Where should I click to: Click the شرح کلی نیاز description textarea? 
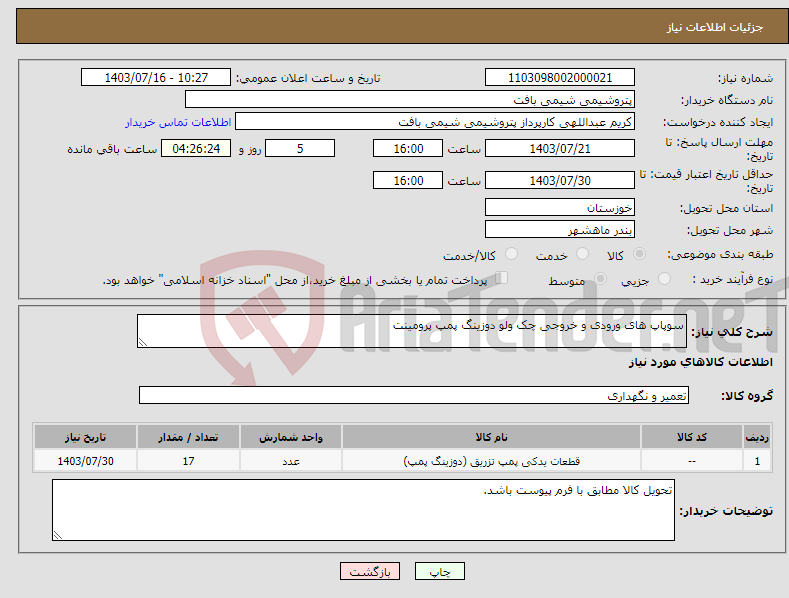pos(412,331)
